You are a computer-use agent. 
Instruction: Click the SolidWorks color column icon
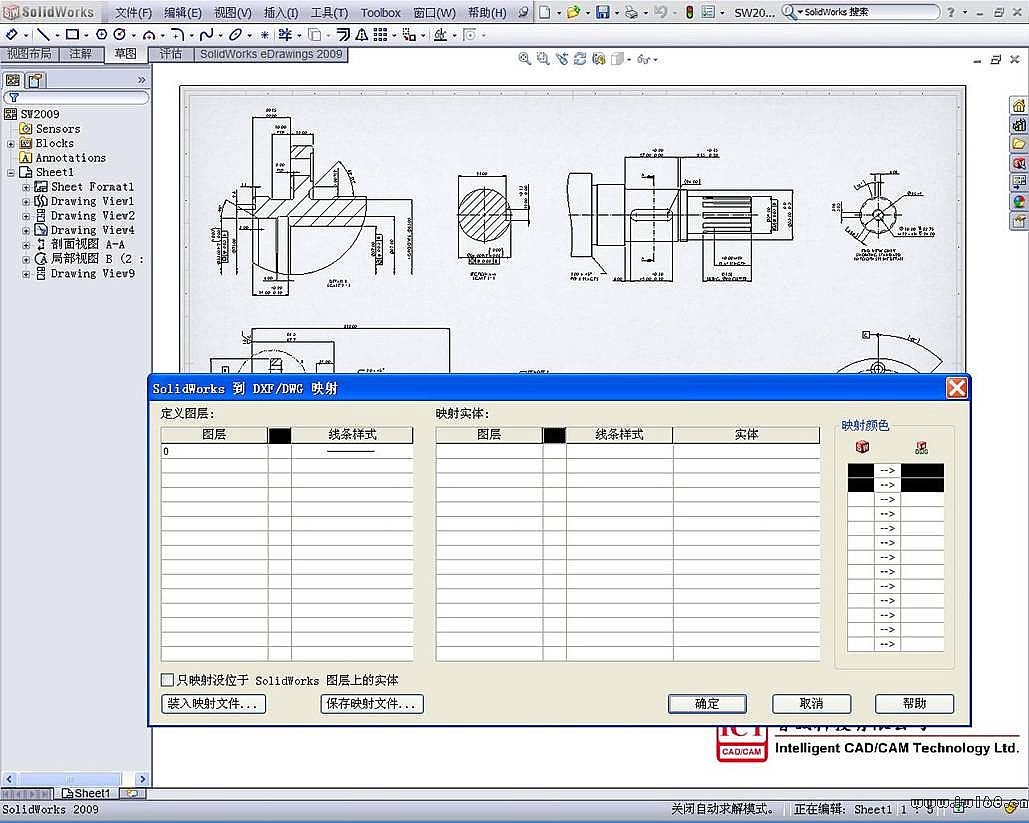click(x=862, y=447)
